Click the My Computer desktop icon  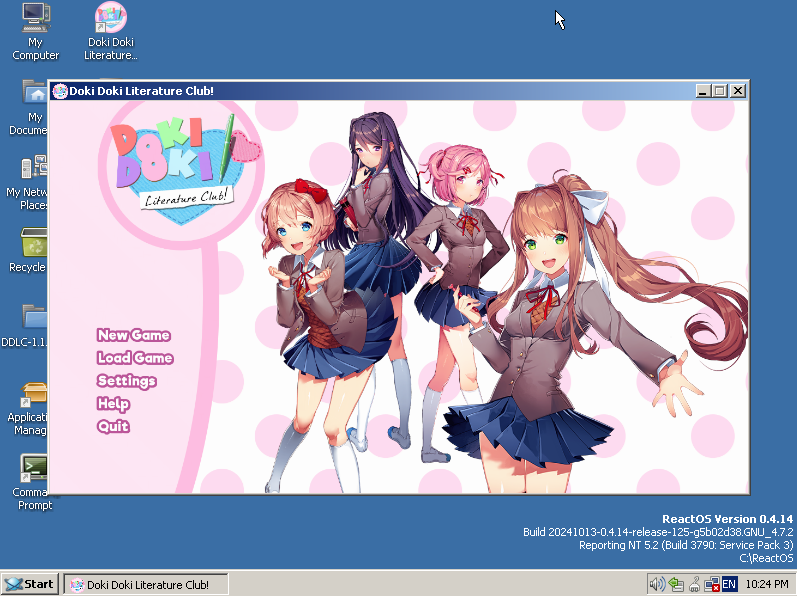tap(36, 32)
